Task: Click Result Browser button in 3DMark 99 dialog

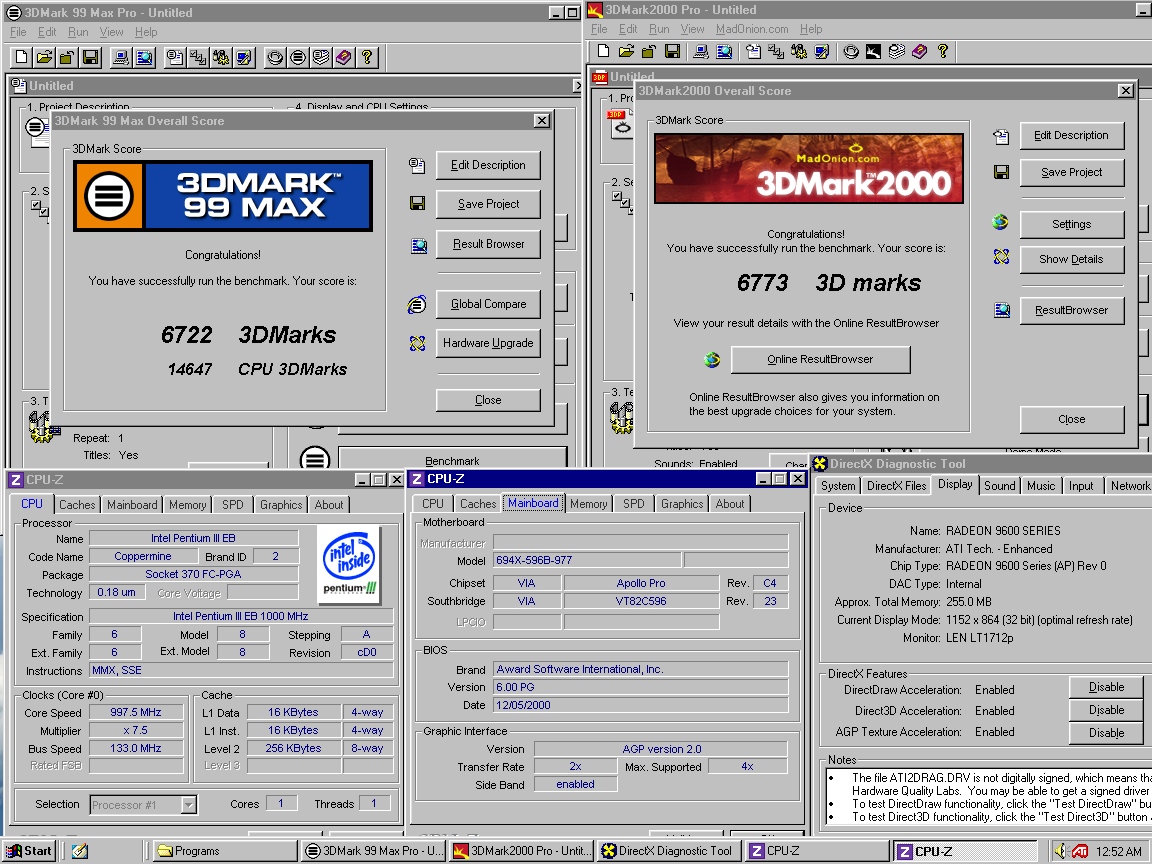Action: tap(488, 244)
